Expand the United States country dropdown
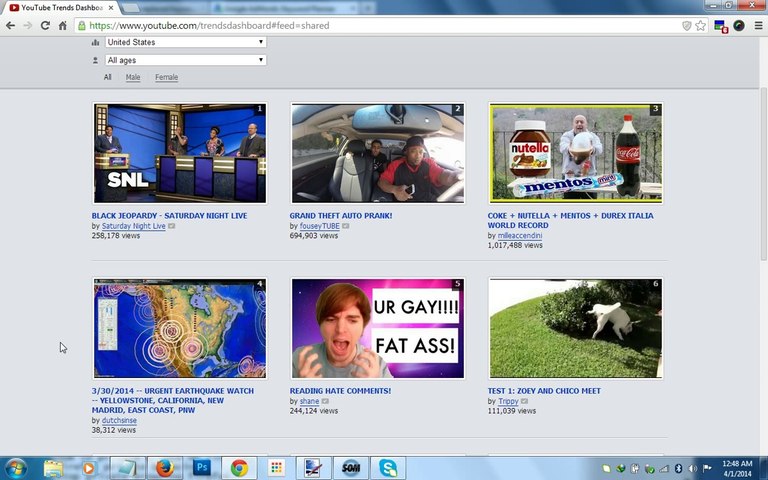Image resolution: width=768 pixels, height=480 pixels. point(186,42)
